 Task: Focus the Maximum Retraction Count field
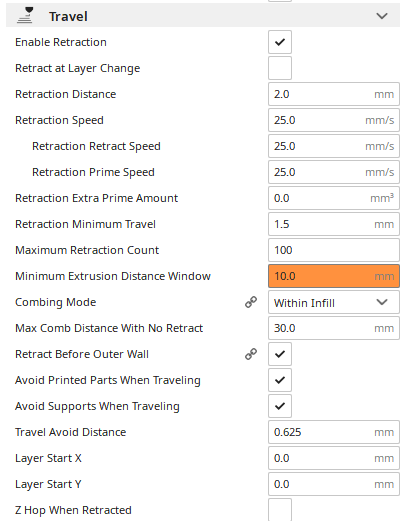(334, 250)
